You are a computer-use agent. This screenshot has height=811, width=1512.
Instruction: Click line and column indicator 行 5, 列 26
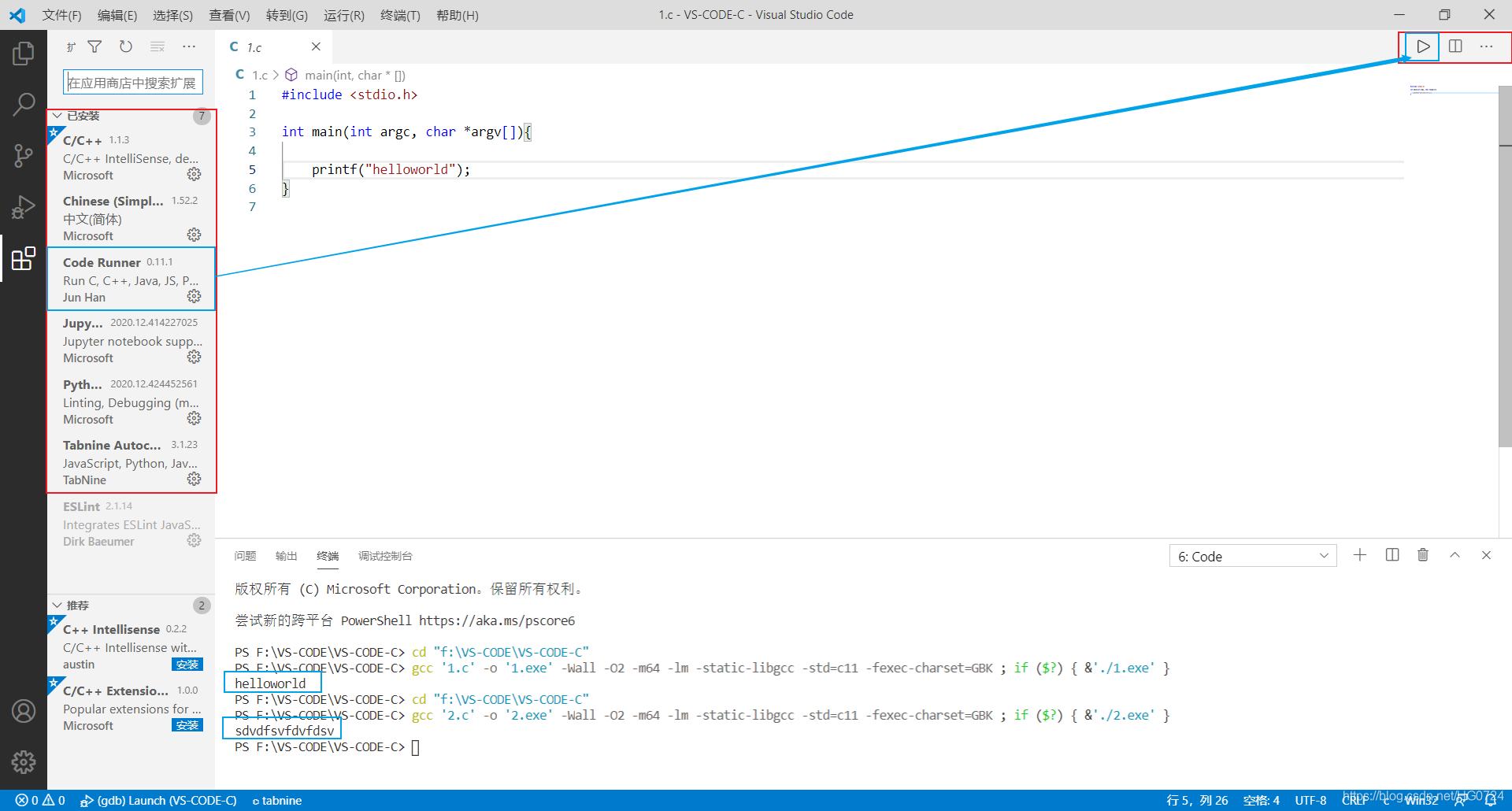coord(1197,800)
